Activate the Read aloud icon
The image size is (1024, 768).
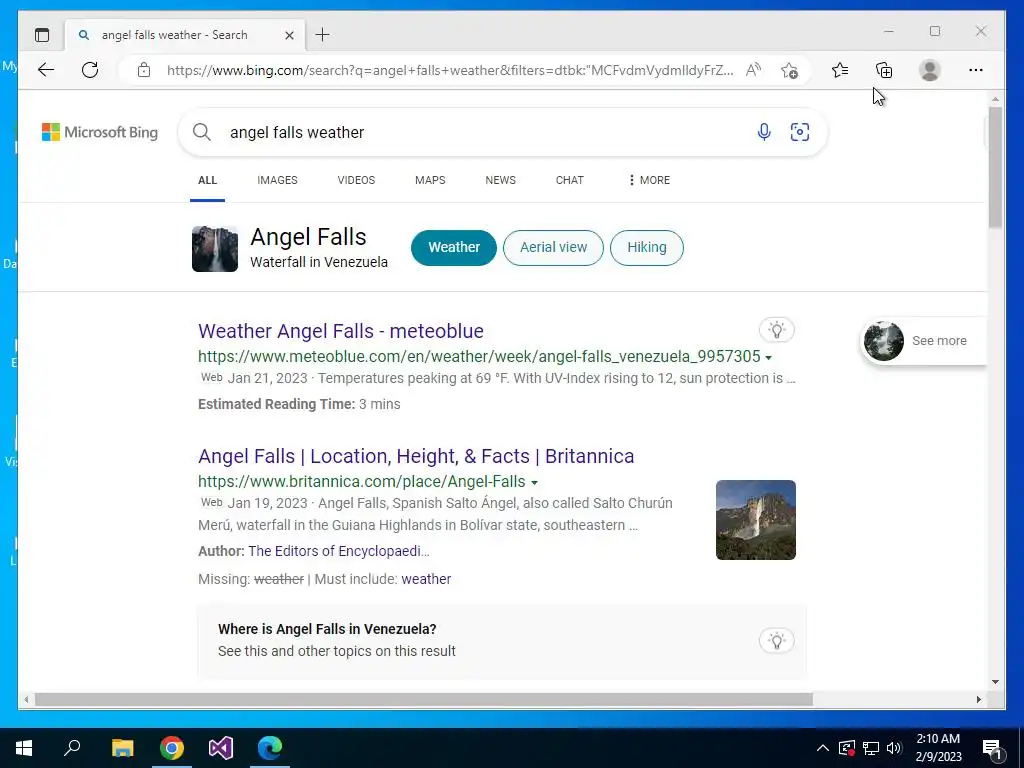coord(754,70)
